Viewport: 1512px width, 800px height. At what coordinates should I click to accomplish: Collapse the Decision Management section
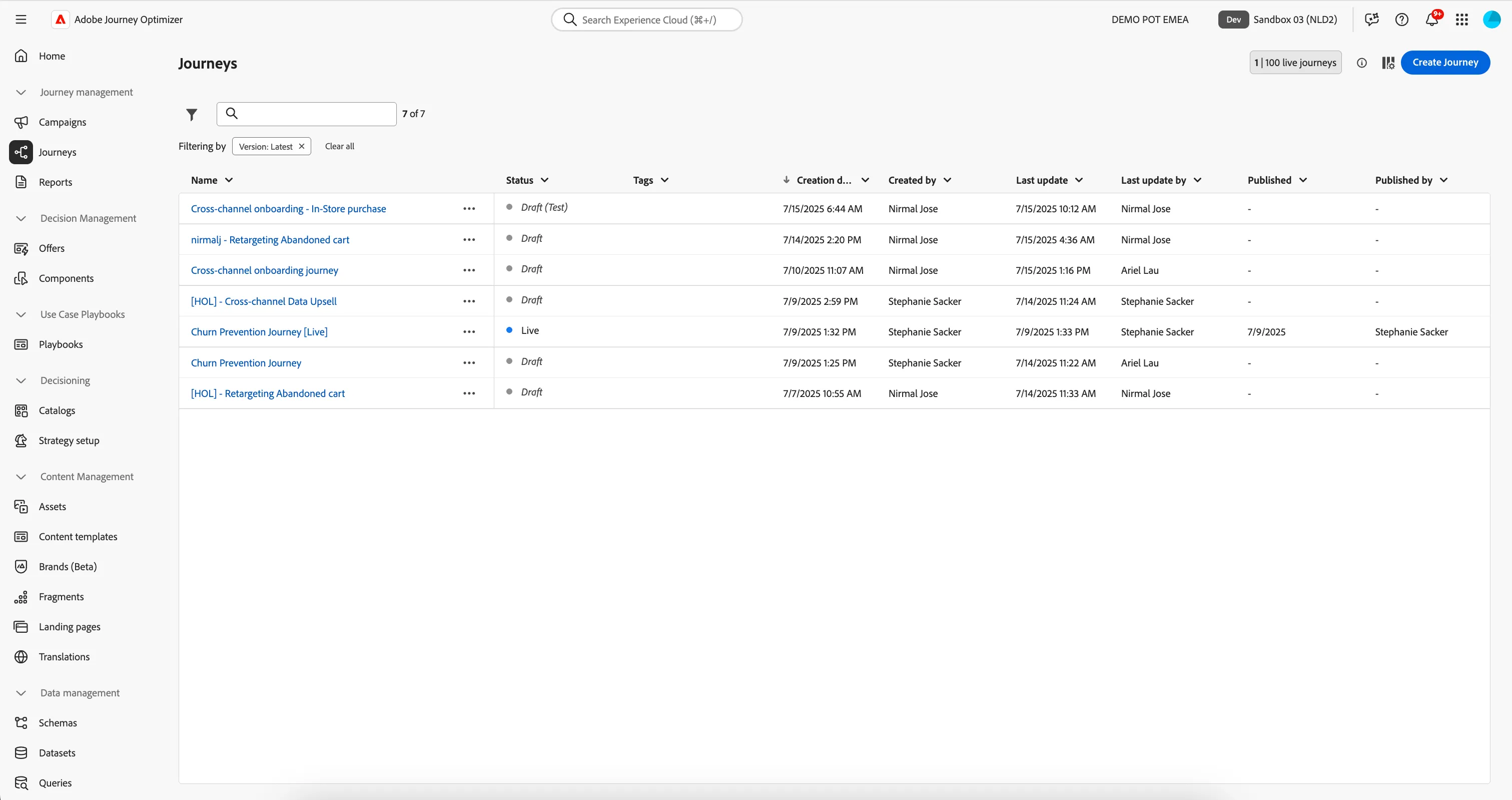(x=21, y=218)
